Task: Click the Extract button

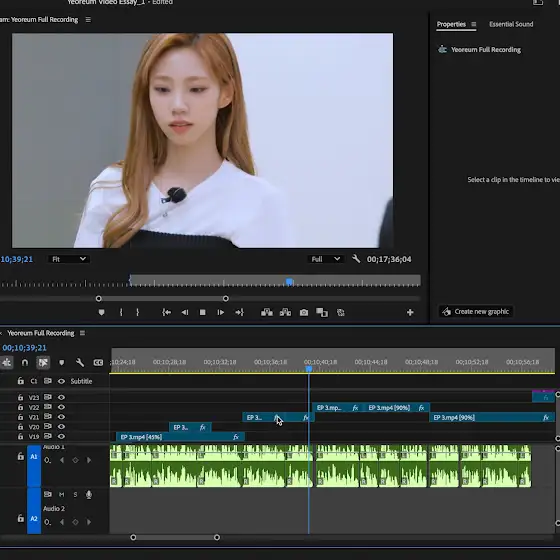Action: 285,312
